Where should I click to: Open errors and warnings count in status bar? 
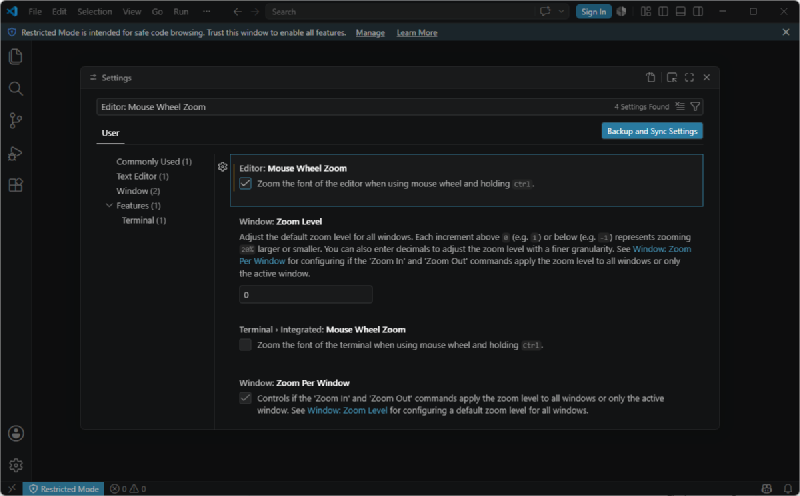[x=128, y=488]
